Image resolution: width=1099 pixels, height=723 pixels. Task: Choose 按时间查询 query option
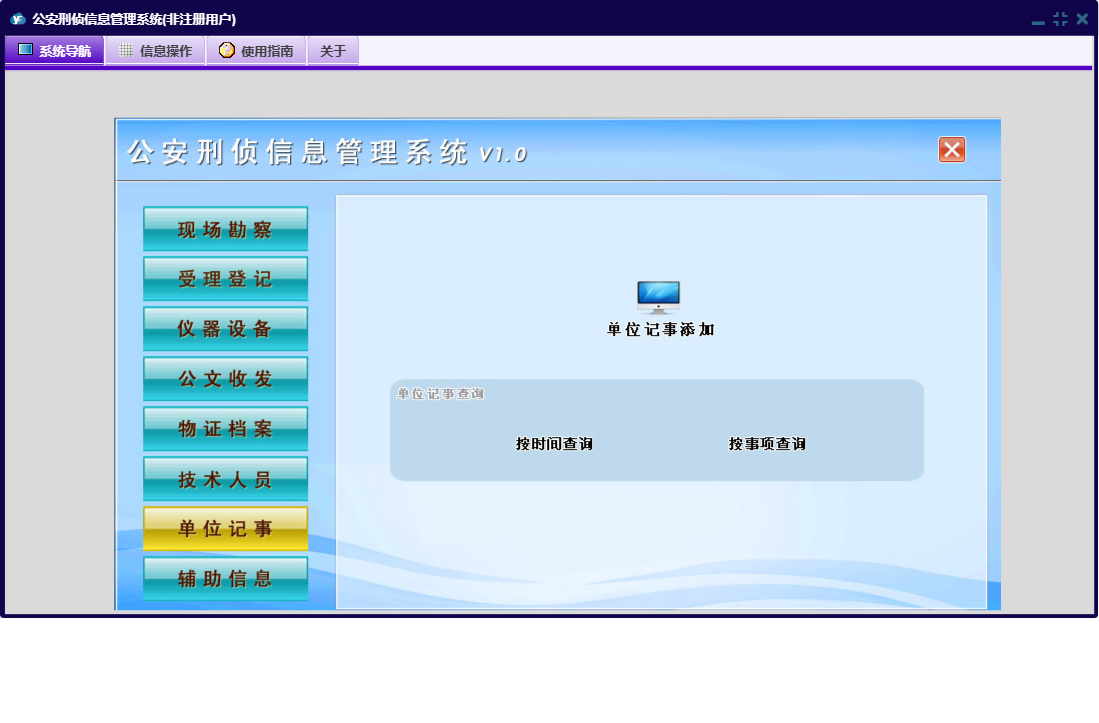point(554,444)
